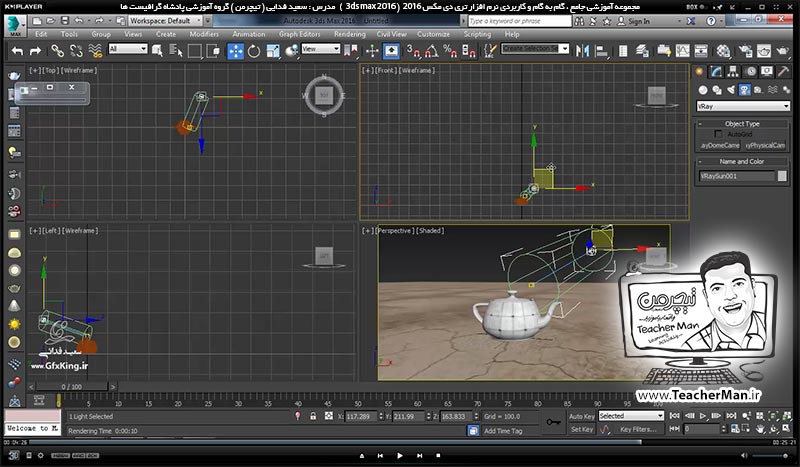This screenshot has height=467, width=800.
Task: Activate the Select and Rotate tool
Action: coord(254,51)
